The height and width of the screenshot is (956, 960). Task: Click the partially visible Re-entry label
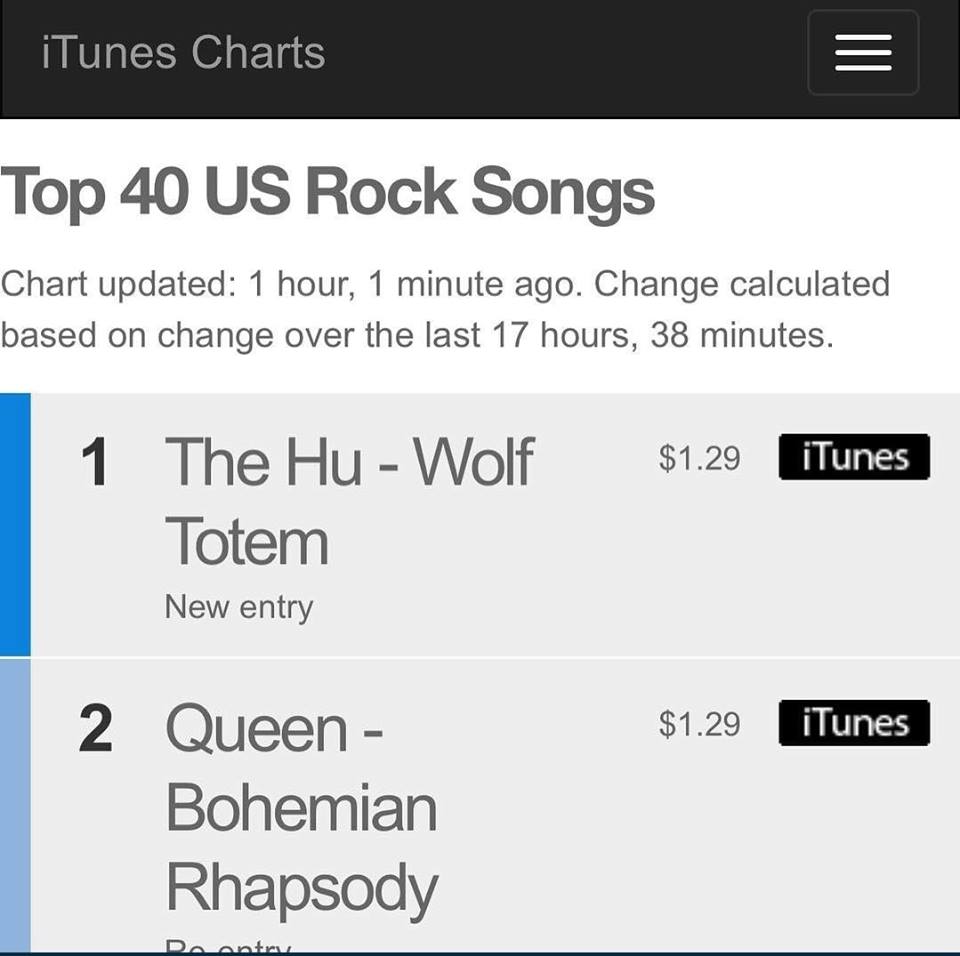tap(228, 945)
